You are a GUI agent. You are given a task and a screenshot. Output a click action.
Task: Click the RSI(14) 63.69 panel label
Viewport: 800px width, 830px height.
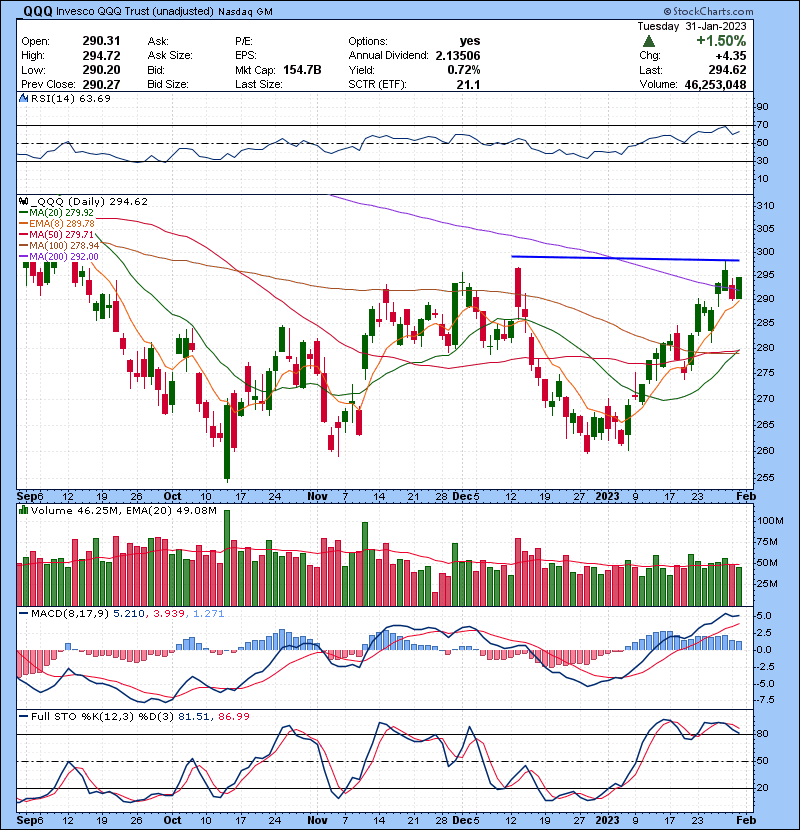pyautogui.click(x=71, y=98)
